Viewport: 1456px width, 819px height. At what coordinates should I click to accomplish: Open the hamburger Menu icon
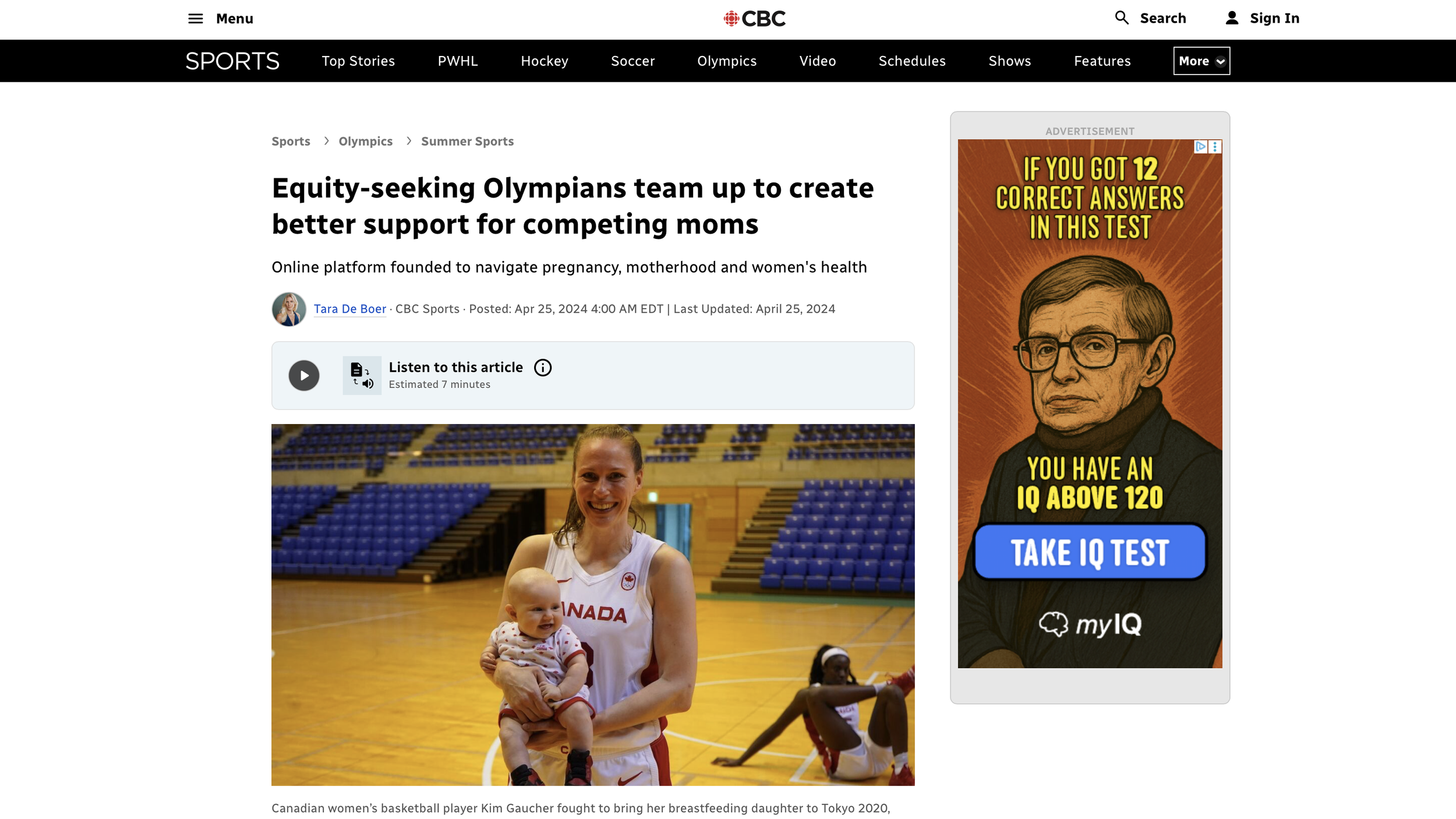click(x=196, y=19)
